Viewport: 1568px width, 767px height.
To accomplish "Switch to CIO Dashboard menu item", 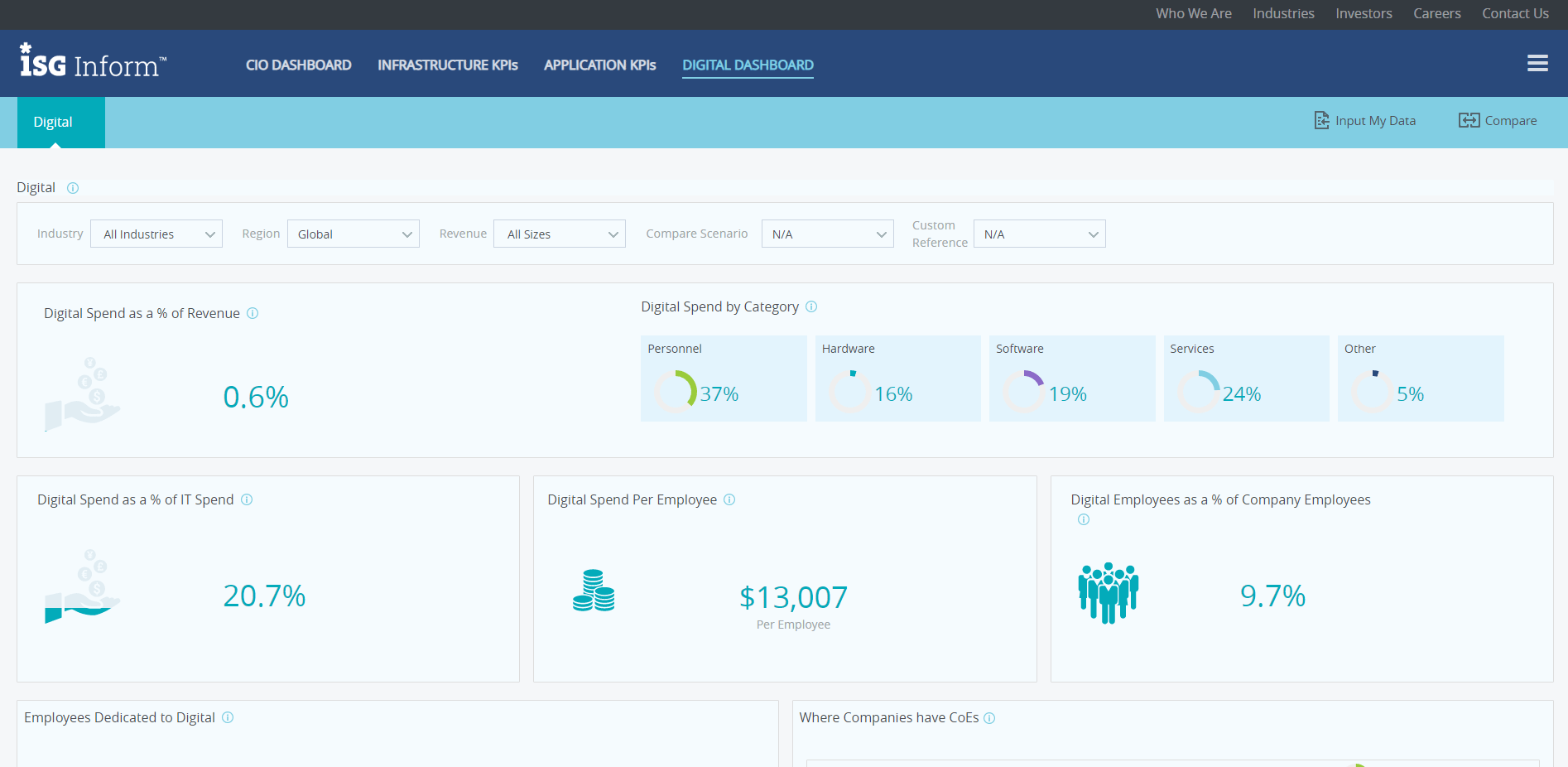I will pos(298,65).
